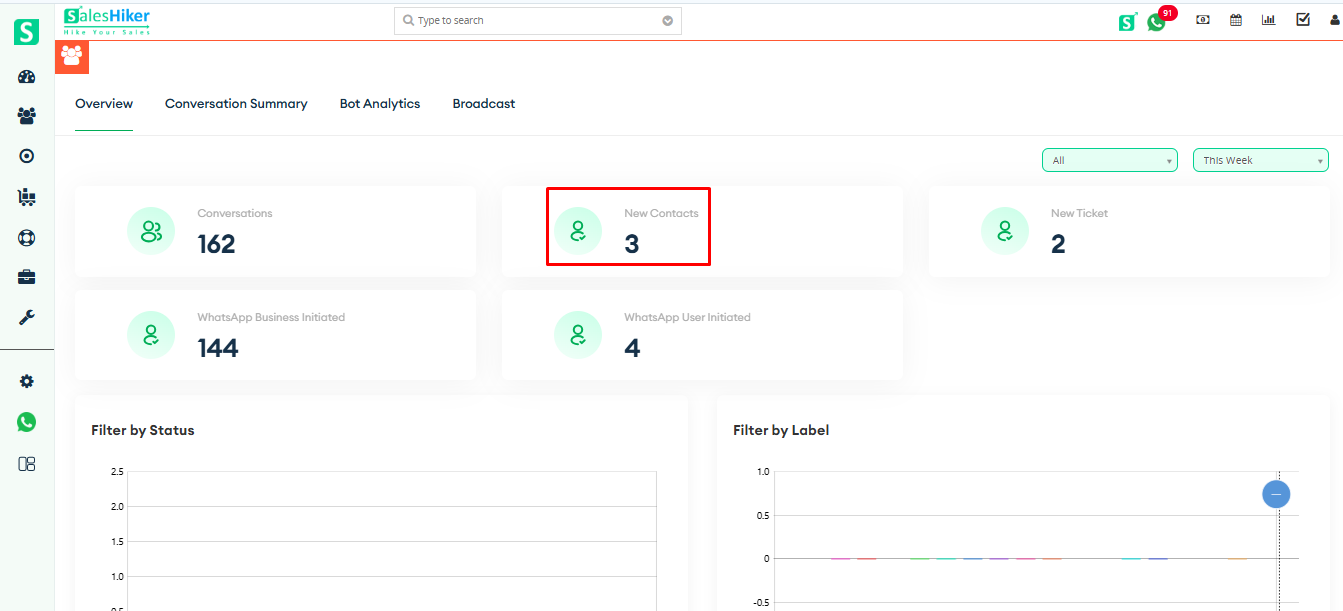Click the New Contacts card highlighted in red
The image size is (1343, 611).
pyautogui.click(x=628, y=227)
